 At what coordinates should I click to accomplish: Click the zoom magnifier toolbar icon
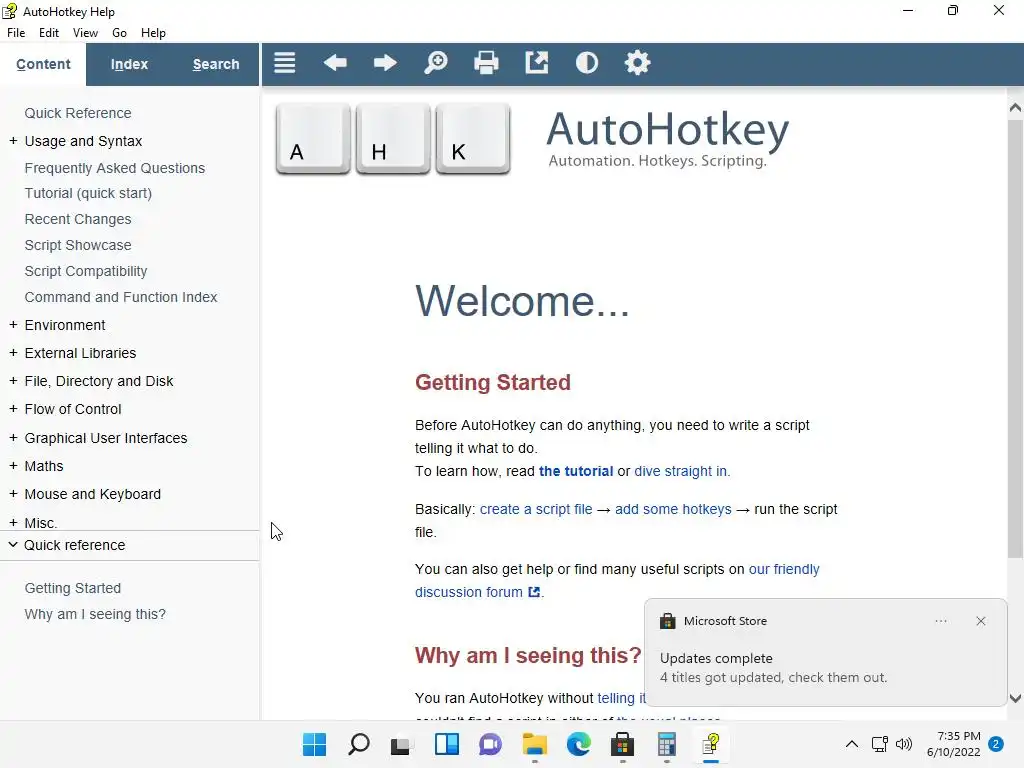(436, 63)
